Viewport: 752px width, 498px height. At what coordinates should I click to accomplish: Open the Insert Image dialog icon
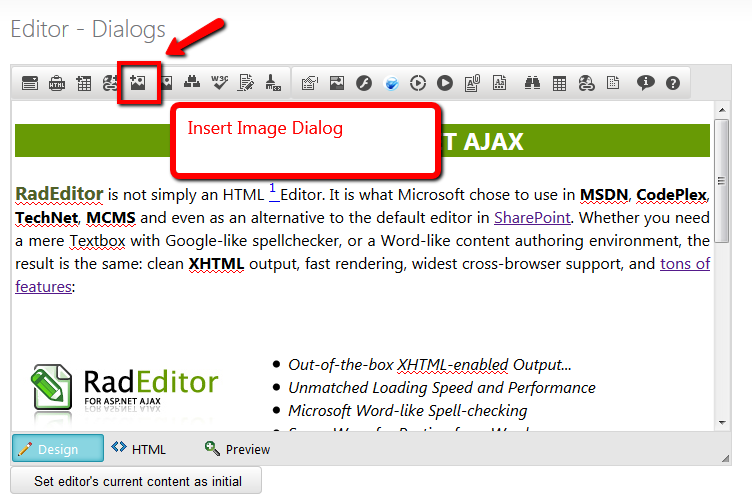pos(138,83)
